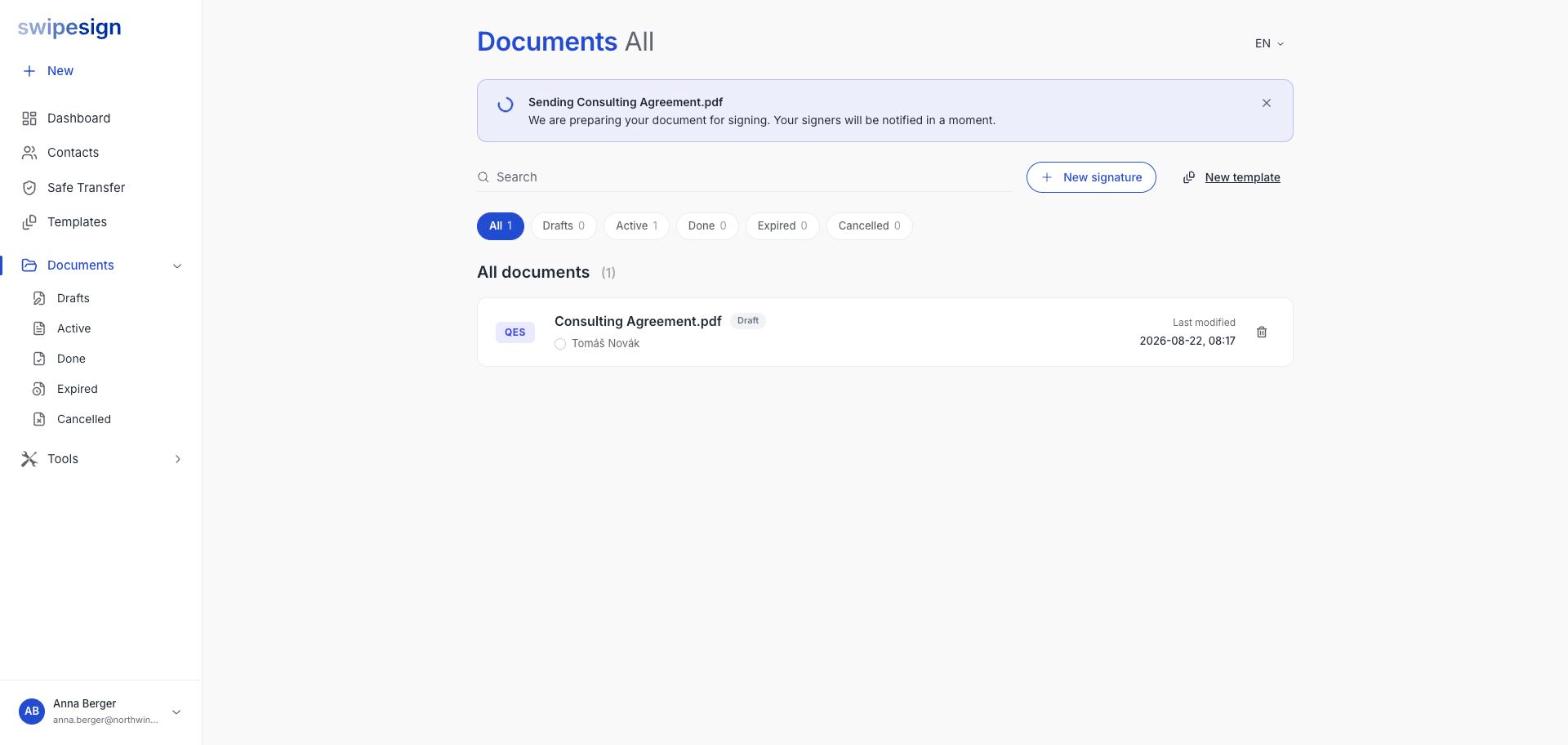
Task: Click the Drafts document icon in sidebar
Action: click(39, 298)
